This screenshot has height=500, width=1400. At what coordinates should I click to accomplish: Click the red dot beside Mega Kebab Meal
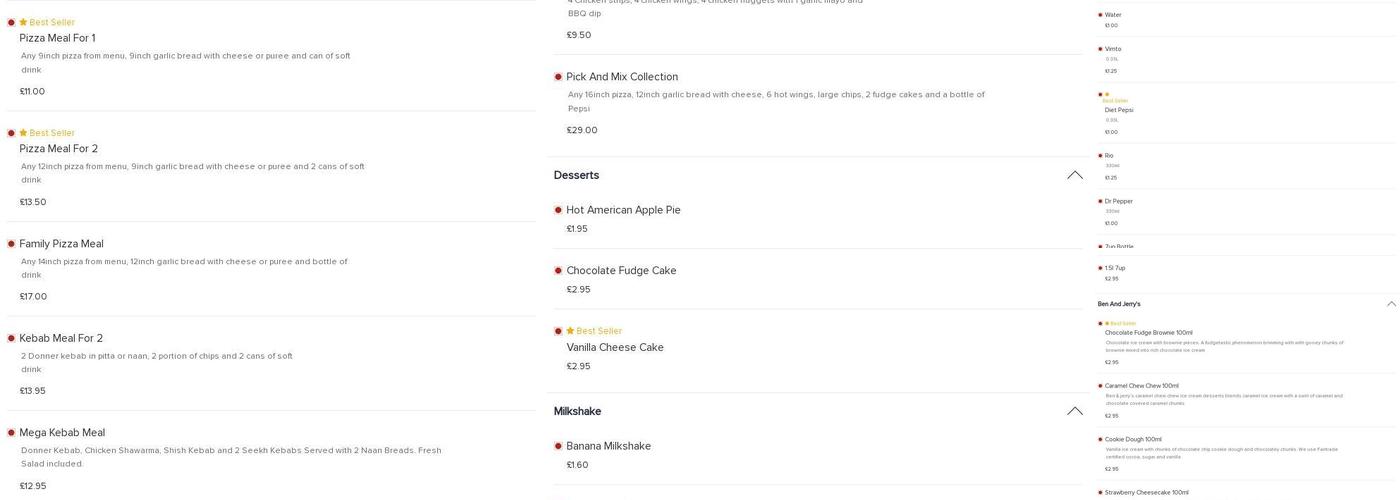[x=11, y=433]
